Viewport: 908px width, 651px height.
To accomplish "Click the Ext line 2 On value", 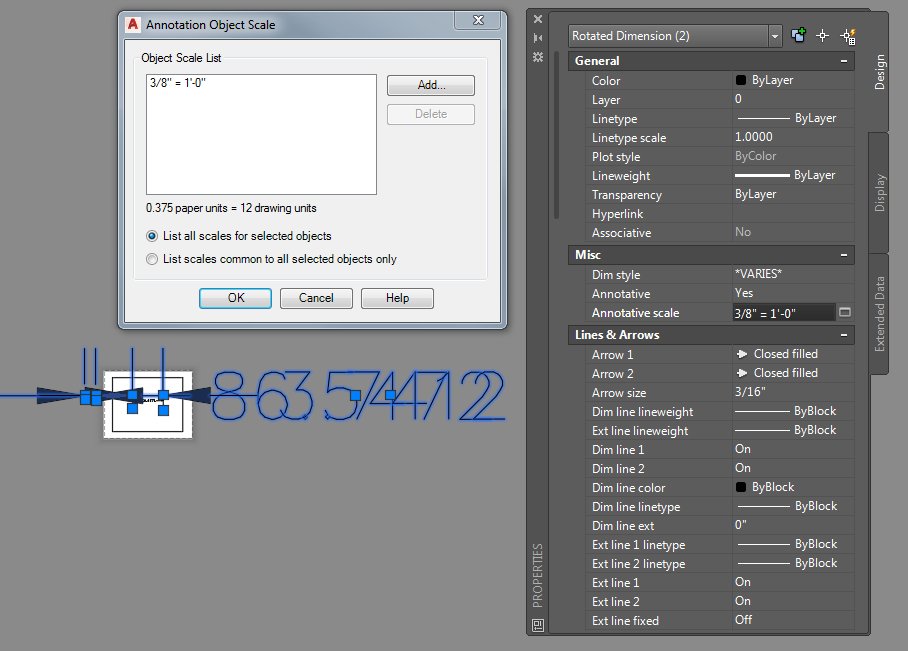I will (x=793, y=601).
